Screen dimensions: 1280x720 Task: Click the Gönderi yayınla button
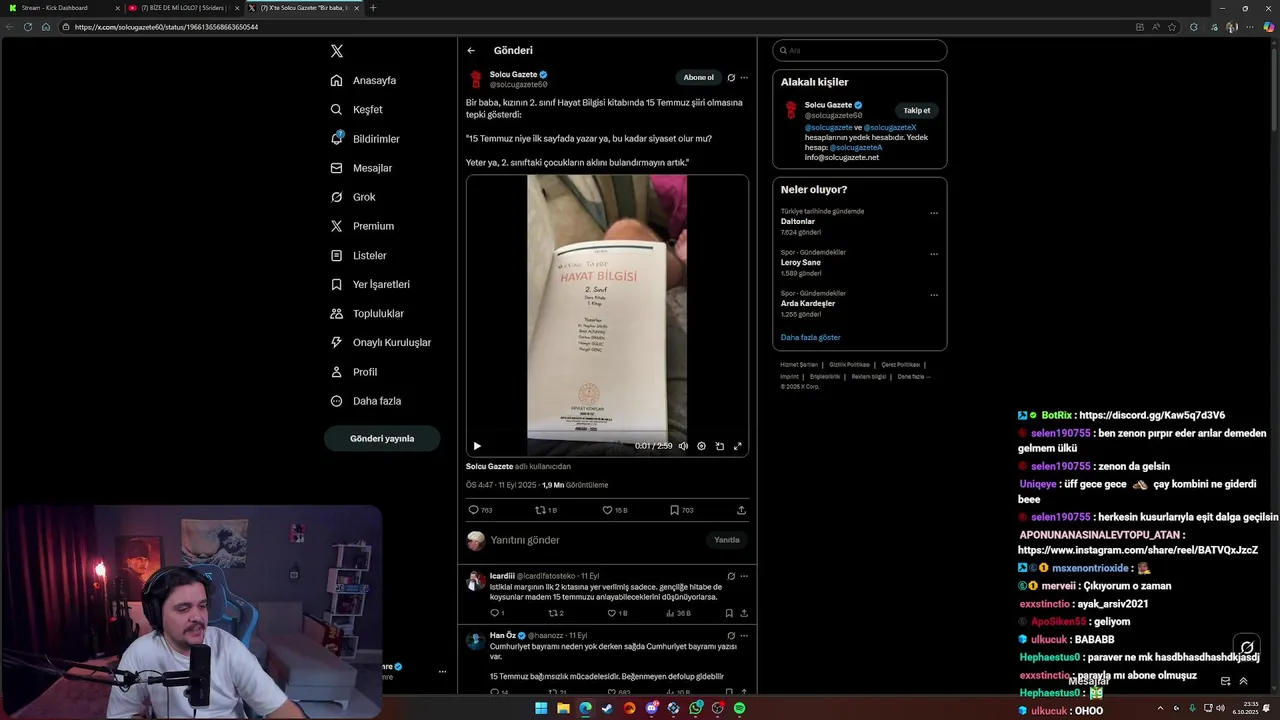(x=382, y=438)
